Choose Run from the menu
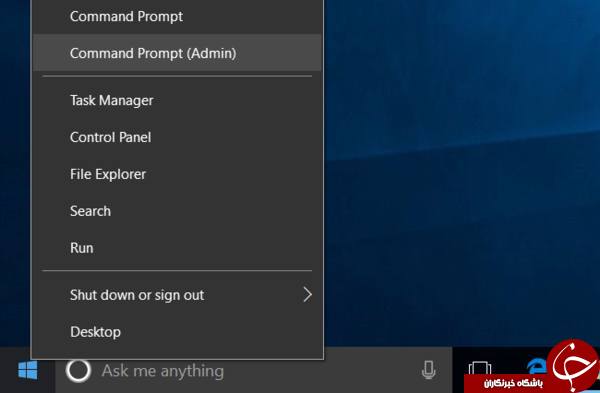The height and width of the screenshot is (393, 600). tap(177, 248)
